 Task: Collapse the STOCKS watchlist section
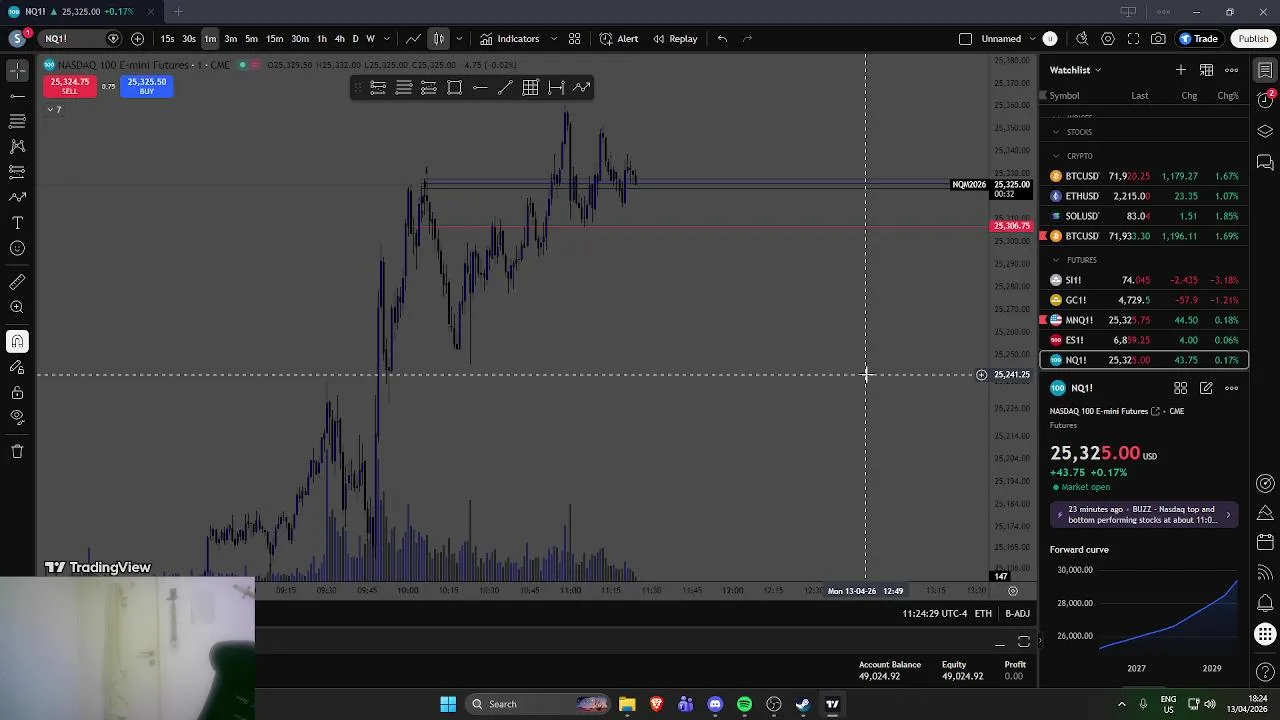[1055, 132]
